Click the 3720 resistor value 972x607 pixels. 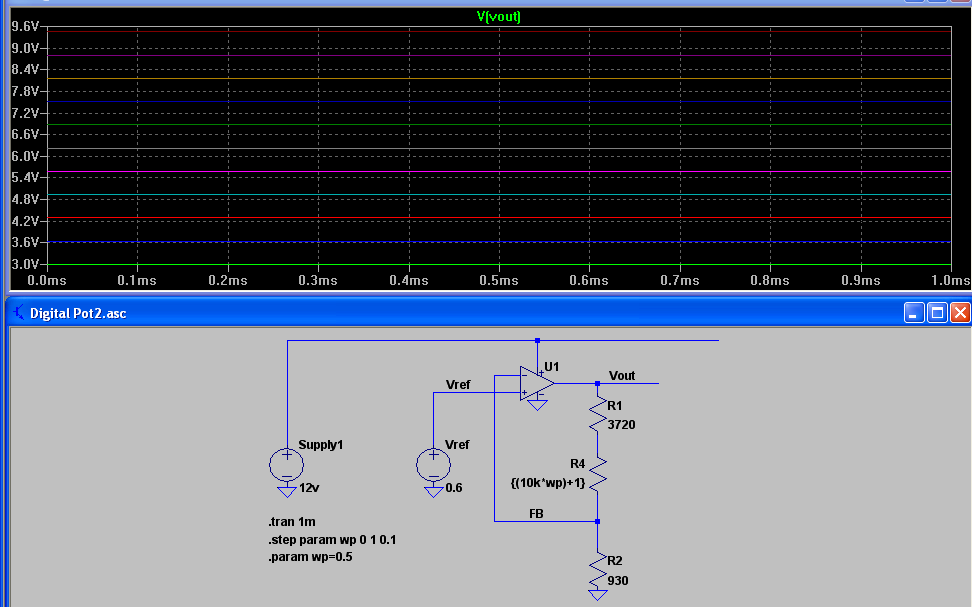pos(621,425)
